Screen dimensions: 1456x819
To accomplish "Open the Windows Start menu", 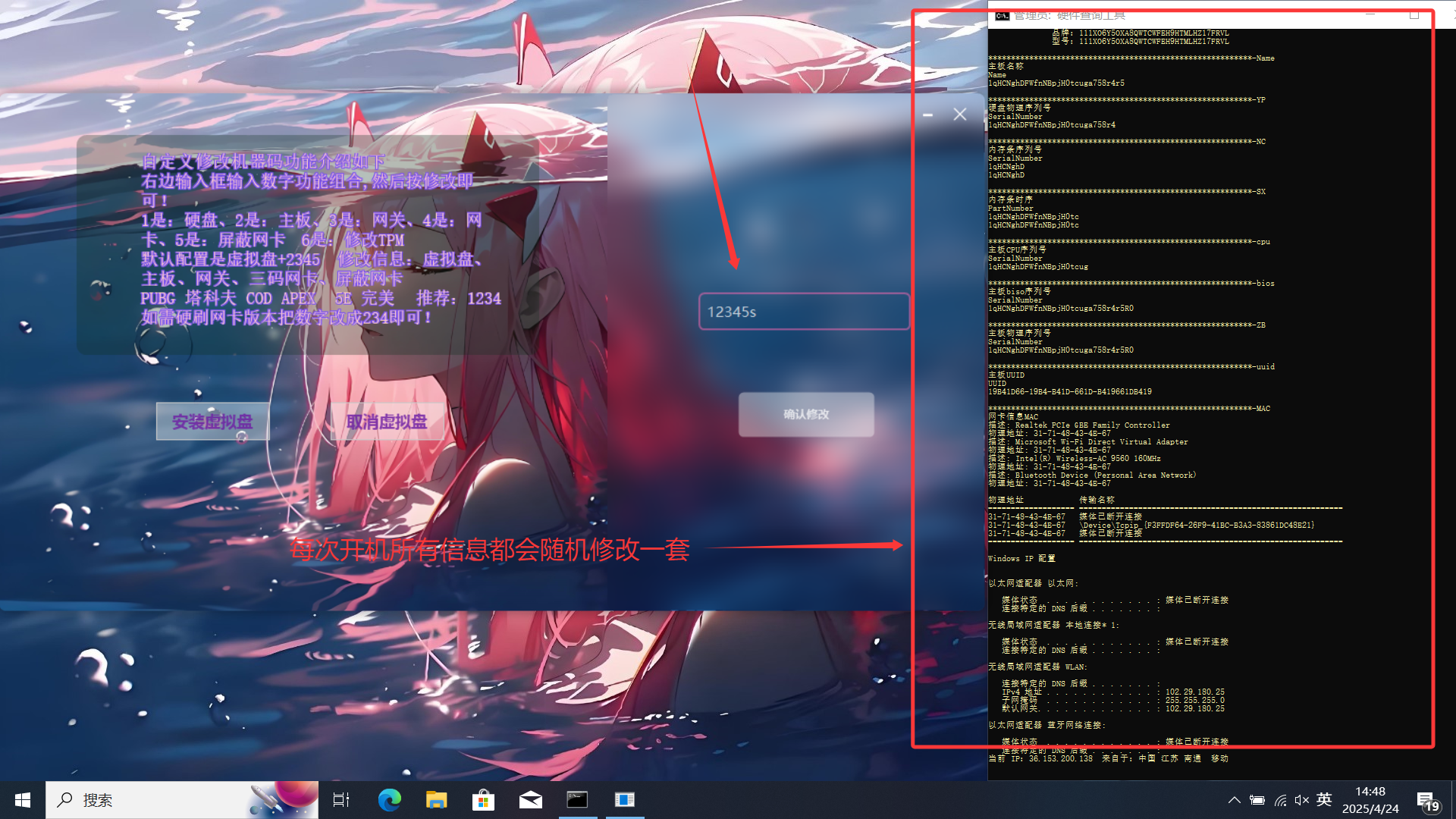I will coord(23,800).
